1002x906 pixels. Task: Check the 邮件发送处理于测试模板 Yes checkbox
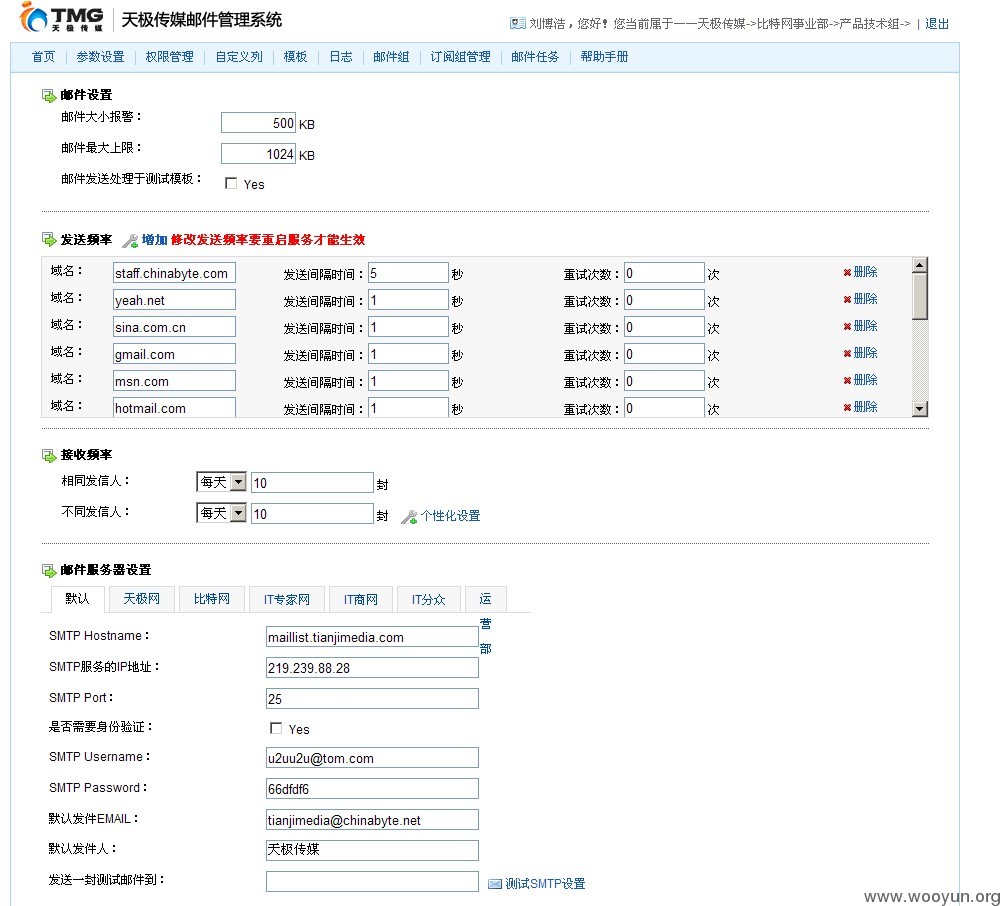231,183
